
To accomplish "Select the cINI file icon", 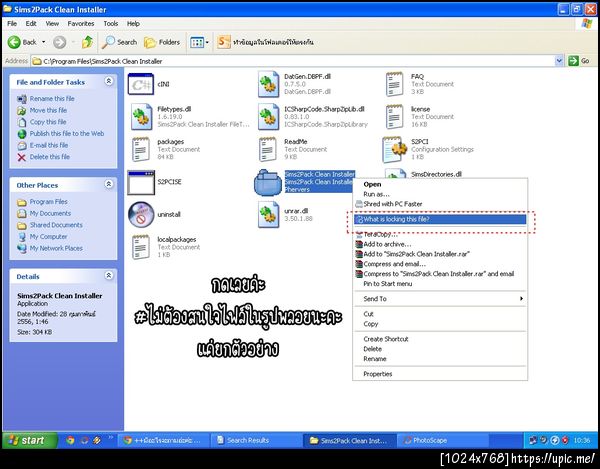I will click(x=141, y=84).
